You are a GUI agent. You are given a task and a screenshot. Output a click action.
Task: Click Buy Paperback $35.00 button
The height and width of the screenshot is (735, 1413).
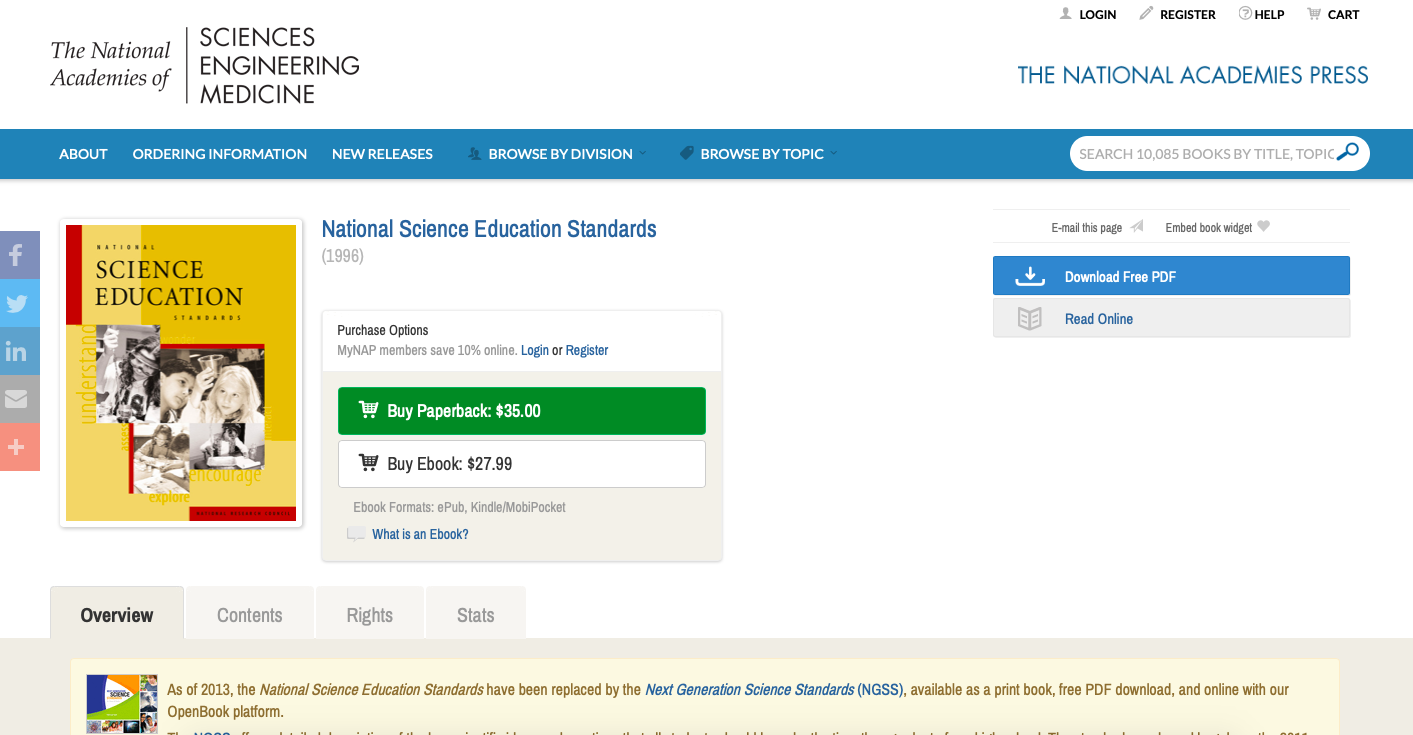click(x=522, y=411)
